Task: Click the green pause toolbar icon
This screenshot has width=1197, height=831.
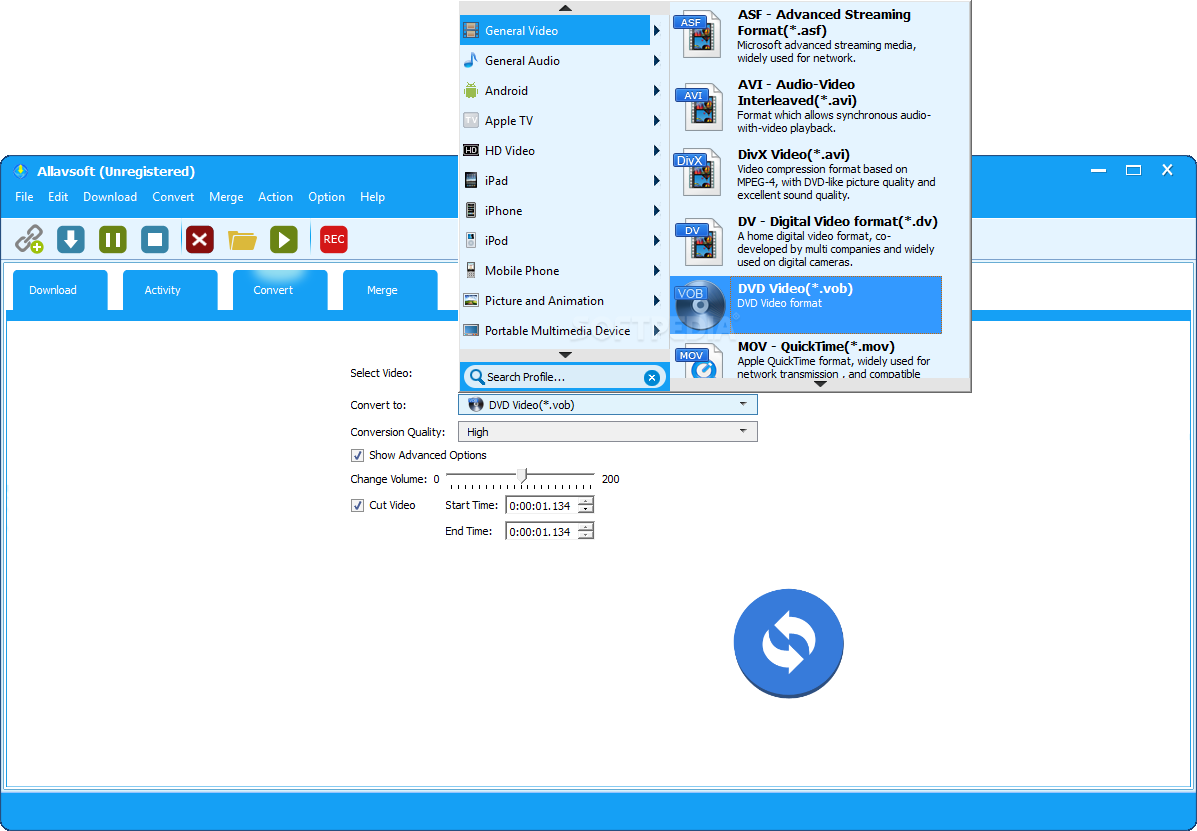Action: [113, 240]
